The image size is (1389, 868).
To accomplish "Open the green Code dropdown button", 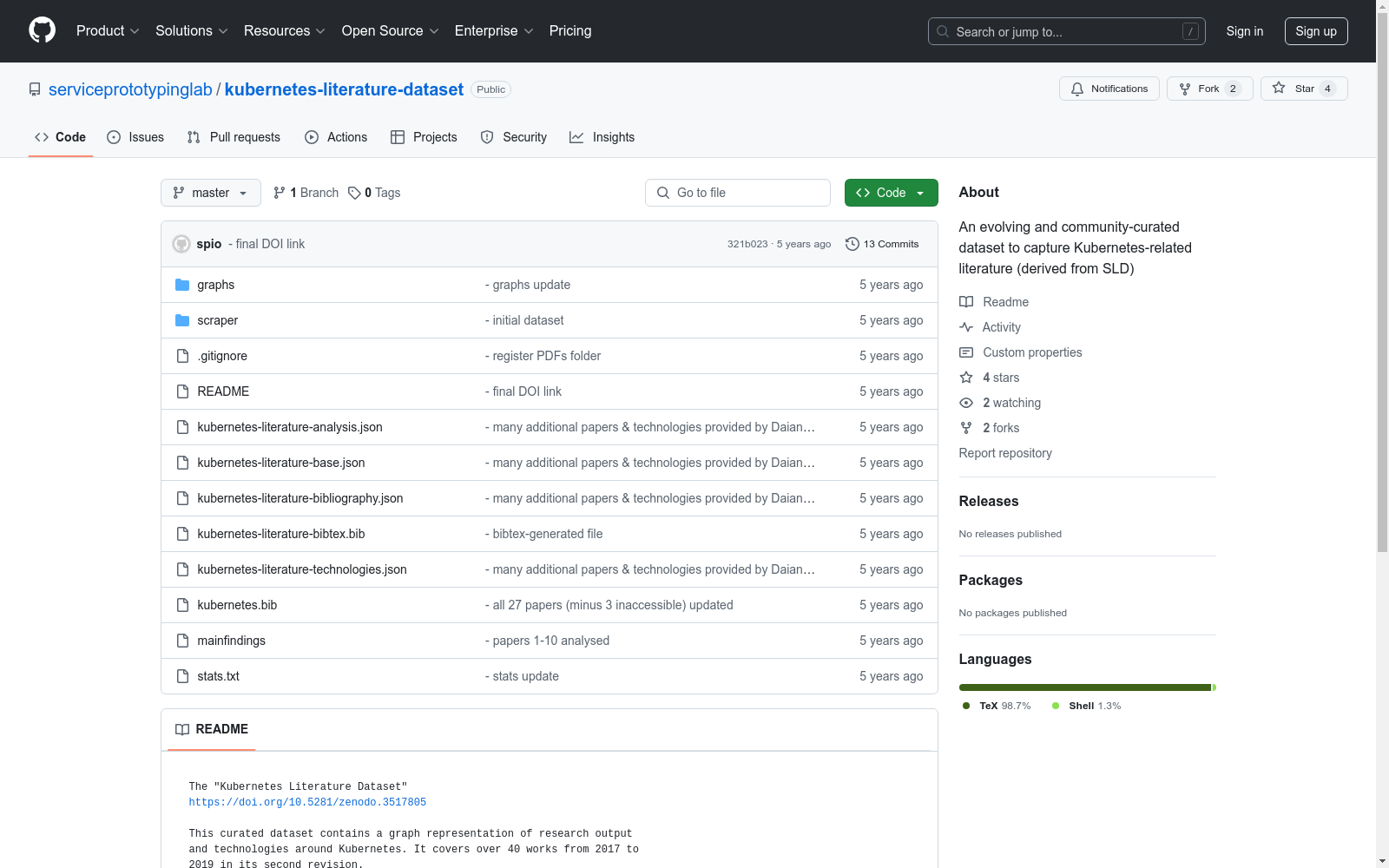I will point(891,193).
